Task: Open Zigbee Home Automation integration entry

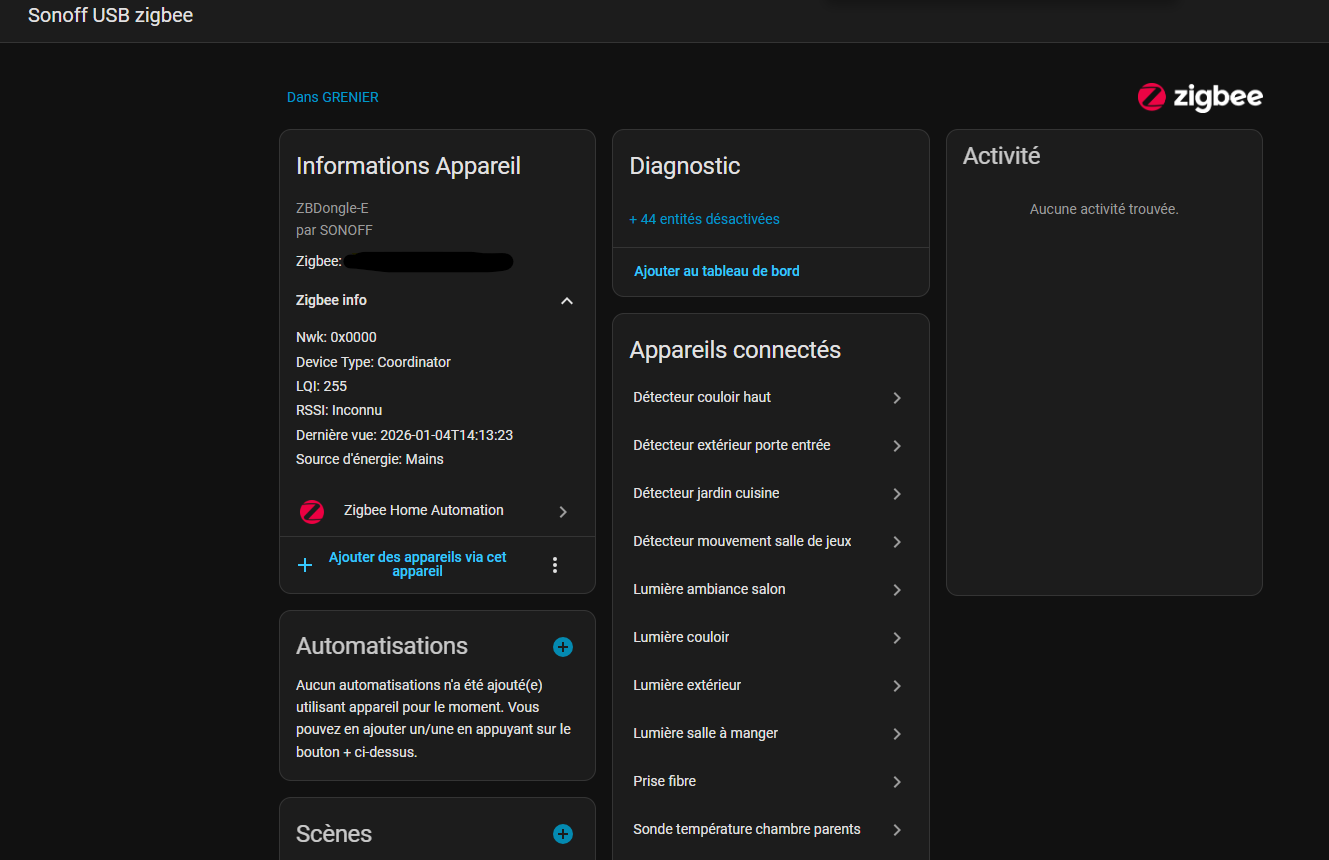Action: pyautogui.click(x=423, y=510)
